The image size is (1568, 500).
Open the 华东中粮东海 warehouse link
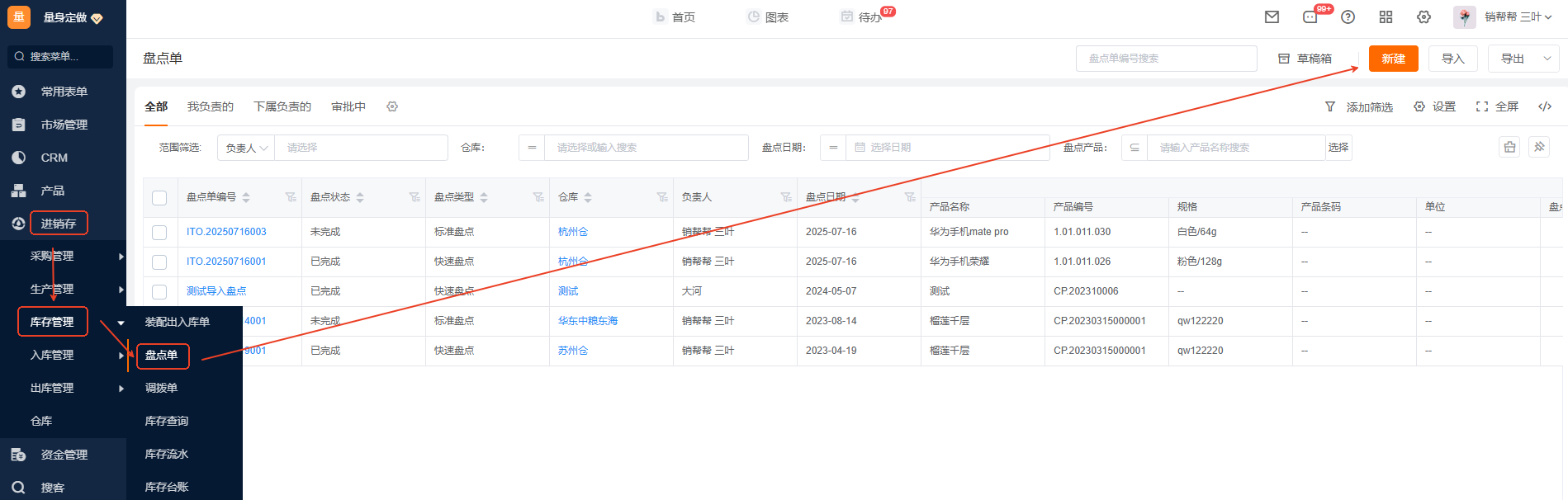coord(588,321)
